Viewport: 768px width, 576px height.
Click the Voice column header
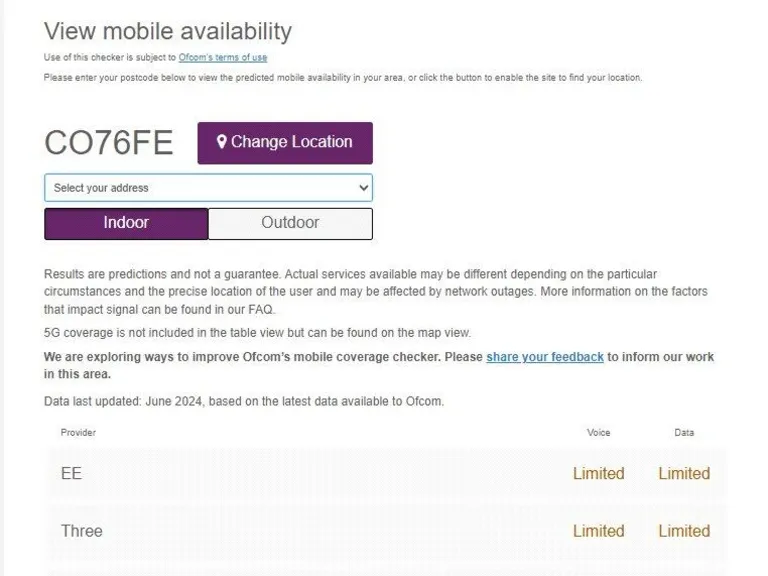coord(598,433)
